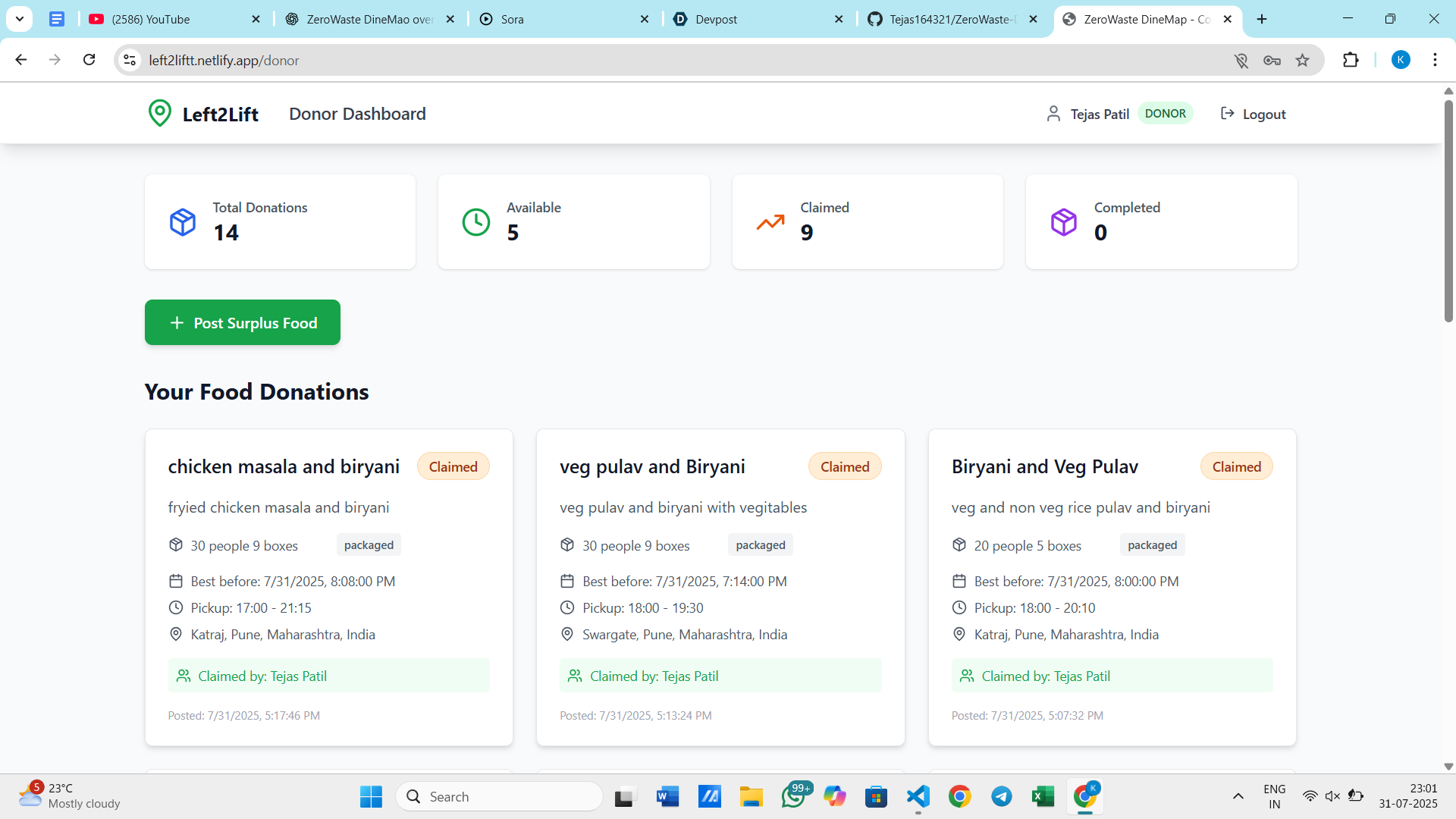Click the Total Donations box icon
The width and height of the screenshot is (1456, 819).
pyautogui.click(x=183, y=222)
